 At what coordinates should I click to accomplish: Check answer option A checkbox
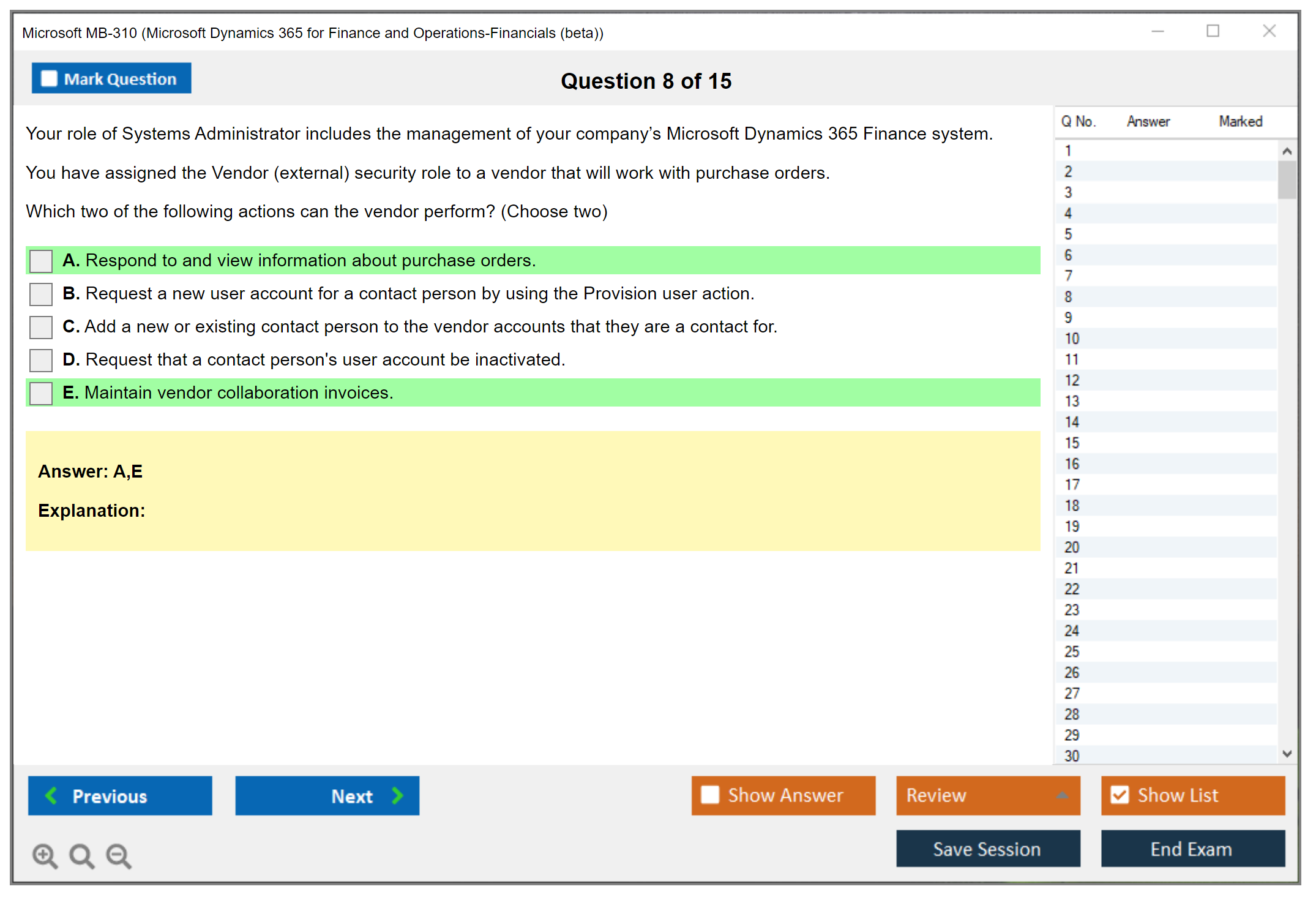click(x=41, y=261)
